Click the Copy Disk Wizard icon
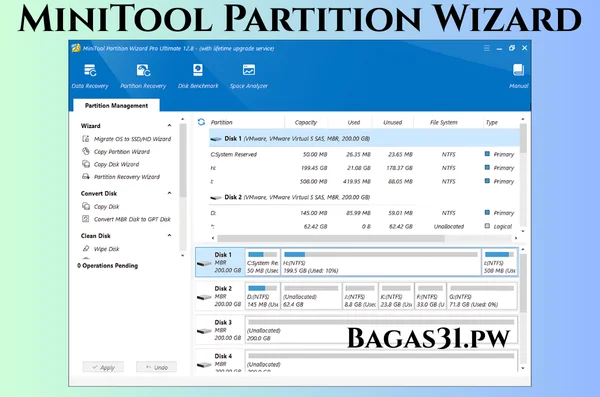 click(86, 164)
